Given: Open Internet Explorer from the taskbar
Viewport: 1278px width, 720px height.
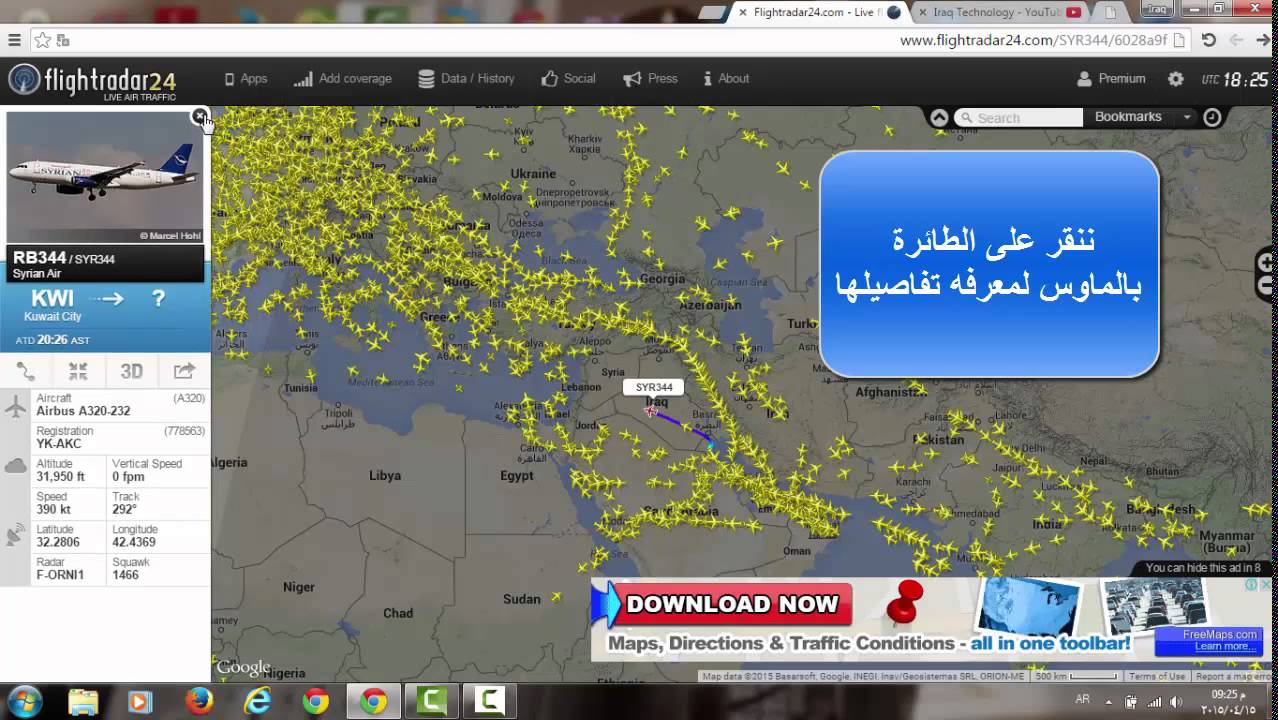Looking at the screenshot, I should coord(257,701).
